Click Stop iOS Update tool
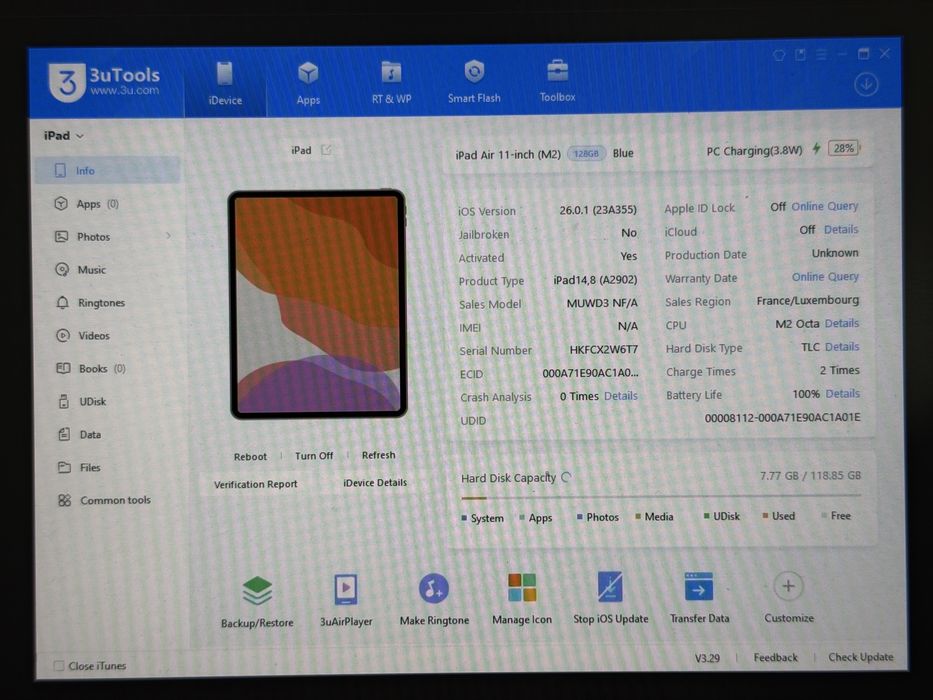Image resolution: width=933 pixels, height=700 pixels. [610, 597]
